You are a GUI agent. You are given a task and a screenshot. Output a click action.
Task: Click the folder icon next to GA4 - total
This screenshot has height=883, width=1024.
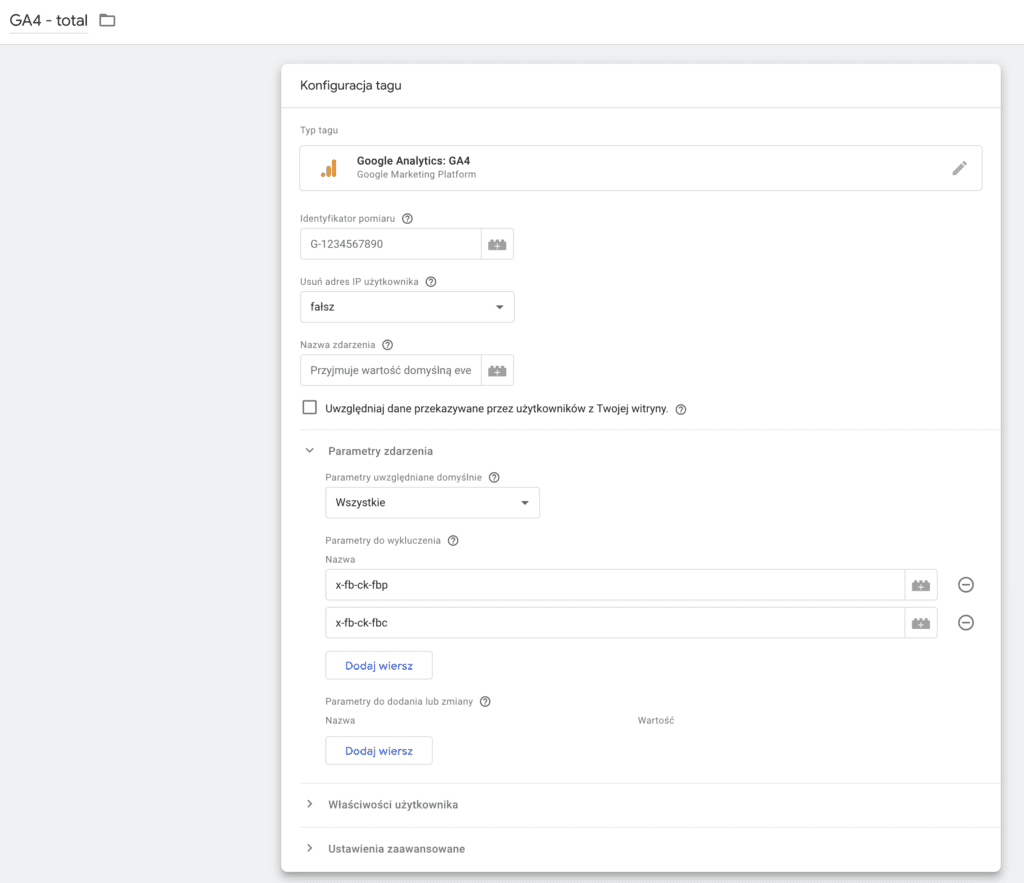(x=107, y=20)
